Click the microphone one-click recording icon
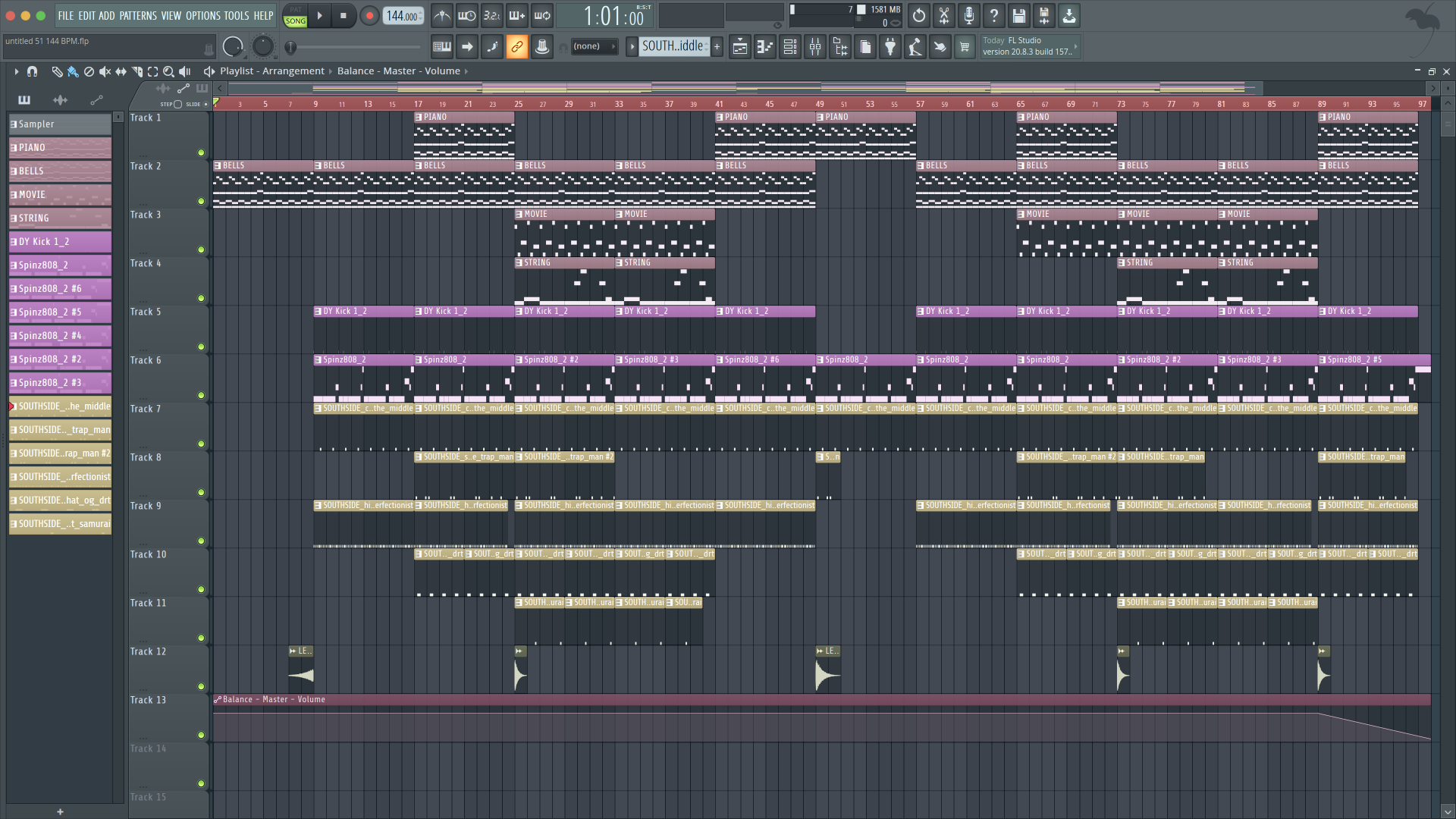Screen dimensions: 1456x819 click(x=969, y=15)
